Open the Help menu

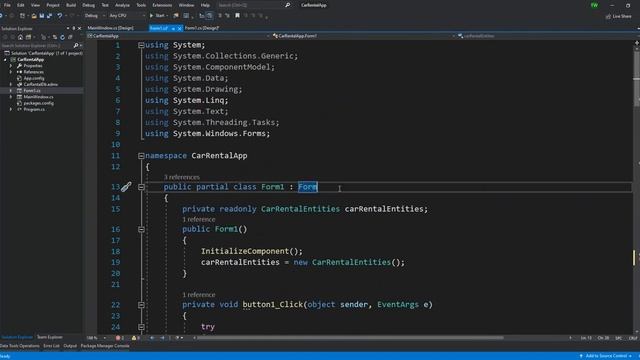point(205,5)
